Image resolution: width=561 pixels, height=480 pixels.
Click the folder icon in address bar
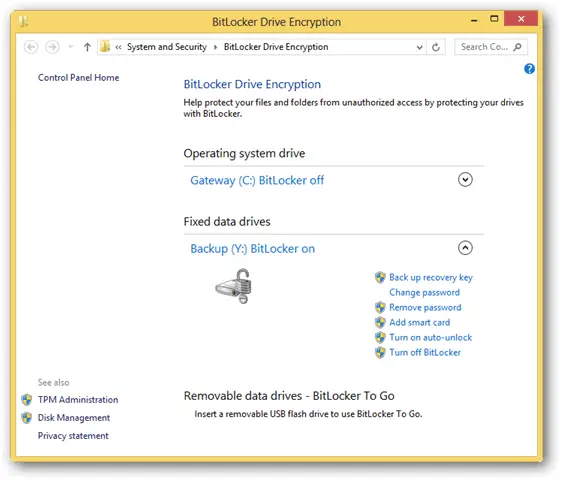point(105,46)
